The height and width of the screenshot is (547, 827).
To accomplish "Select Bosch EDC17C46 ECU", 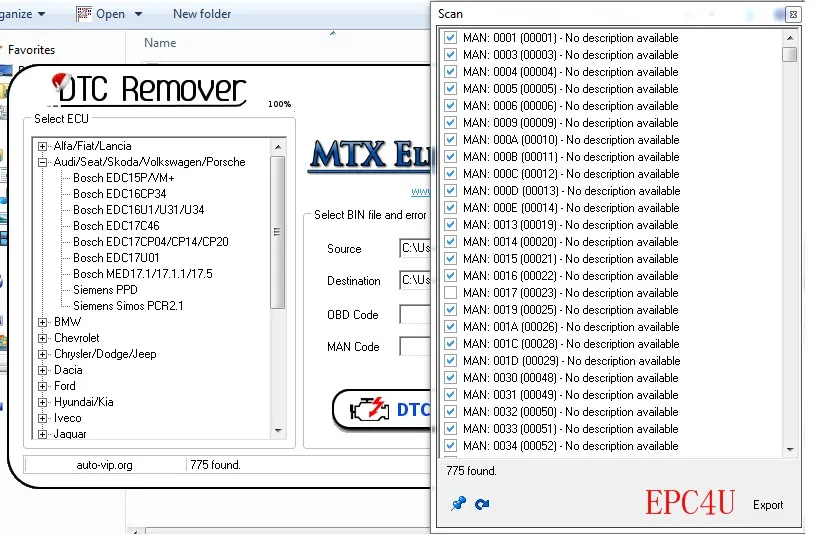I will pos(116,226).
